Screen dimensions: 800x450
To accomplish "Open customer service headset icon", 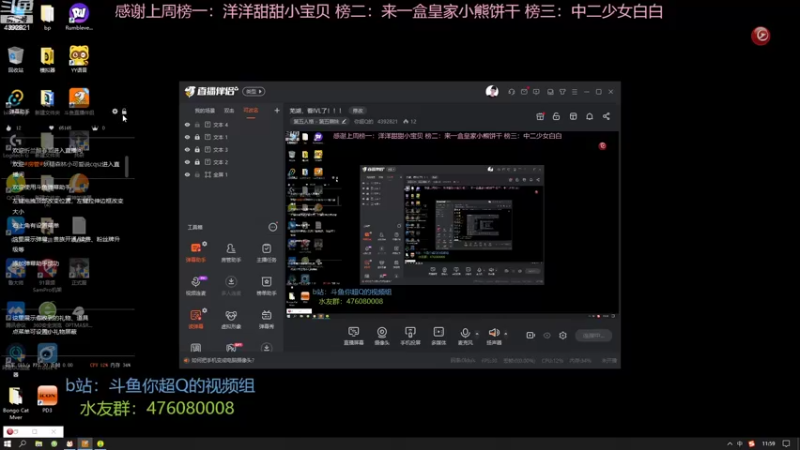I will click(511, 92).
